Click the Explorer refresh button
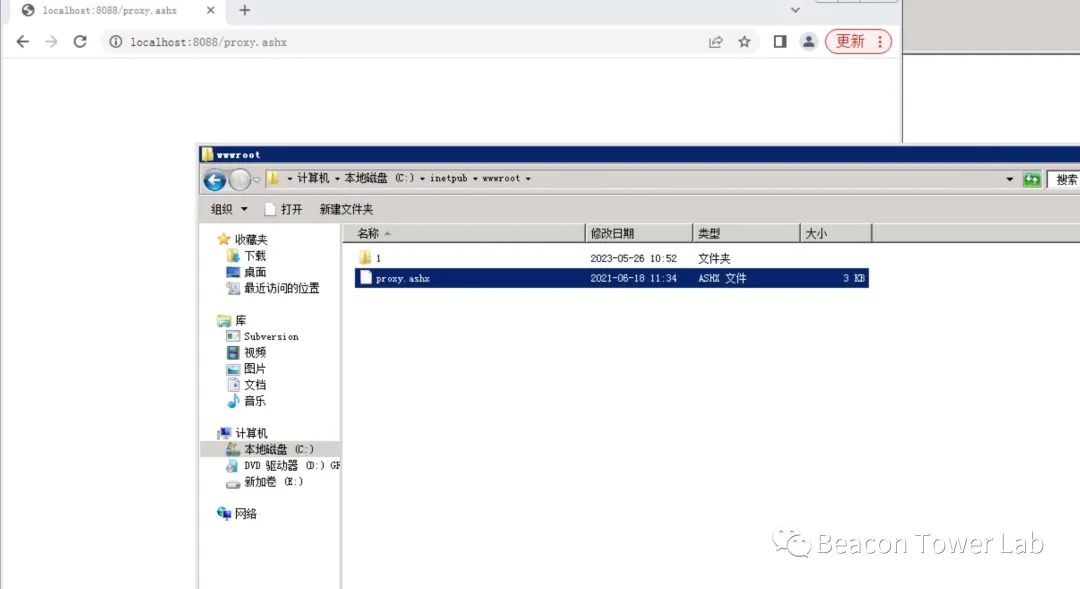The width and height of the screenshot is (1080, 589). (1032, 179)
